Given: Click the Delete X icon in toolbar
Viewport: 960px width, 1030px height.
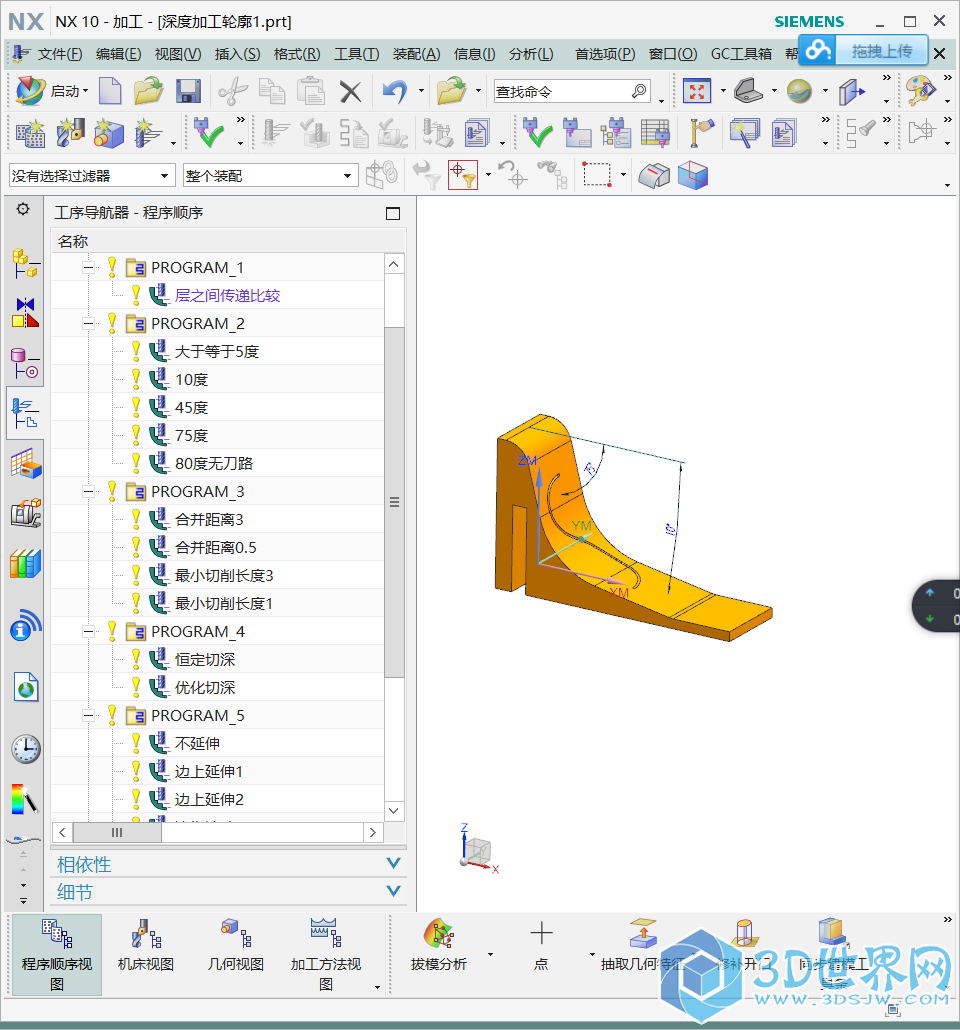Looking at the screenshot, I should [351, 91].
